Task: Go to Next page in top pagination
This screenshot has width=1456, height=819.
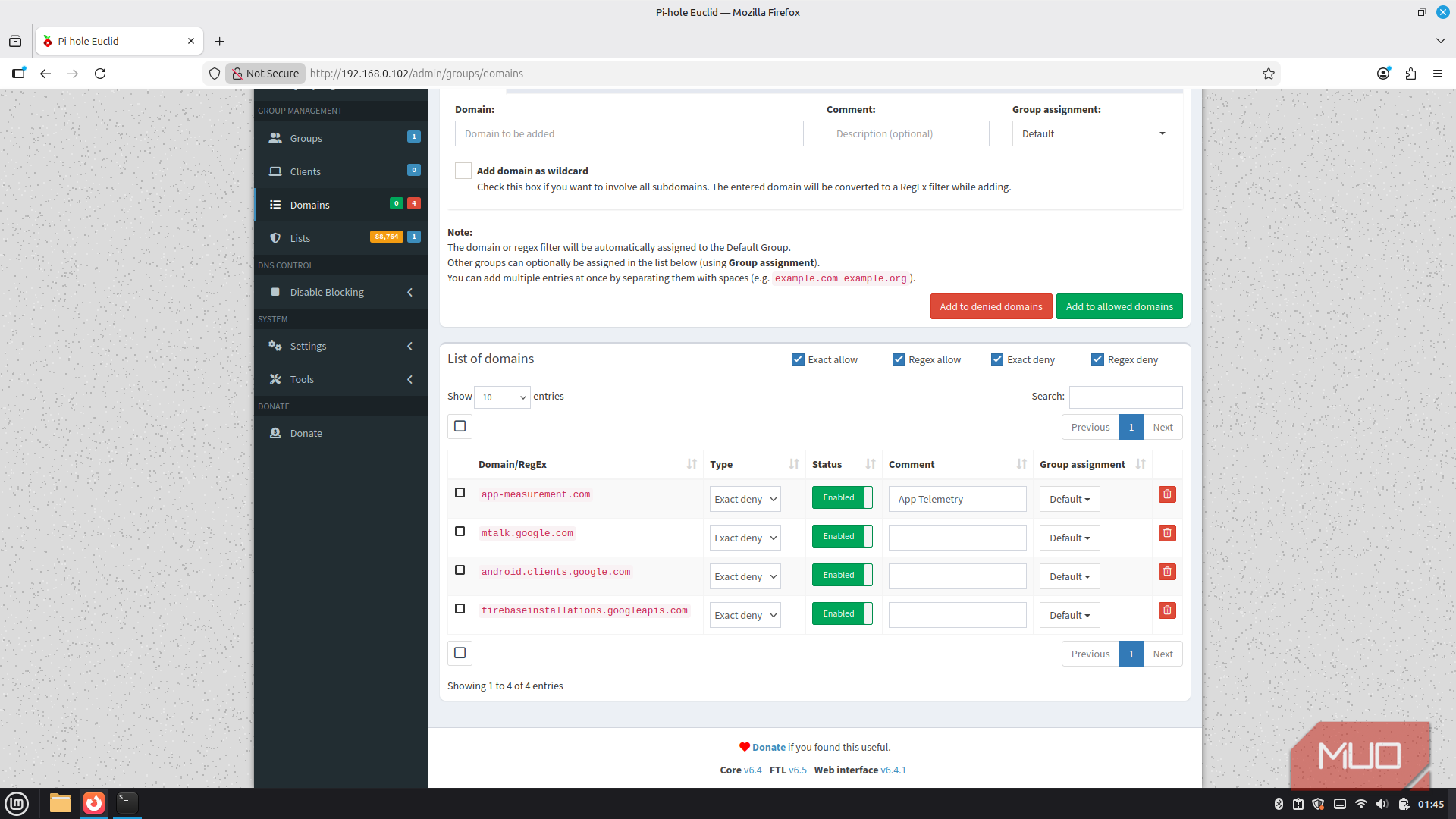Action: pos(1163,427)
